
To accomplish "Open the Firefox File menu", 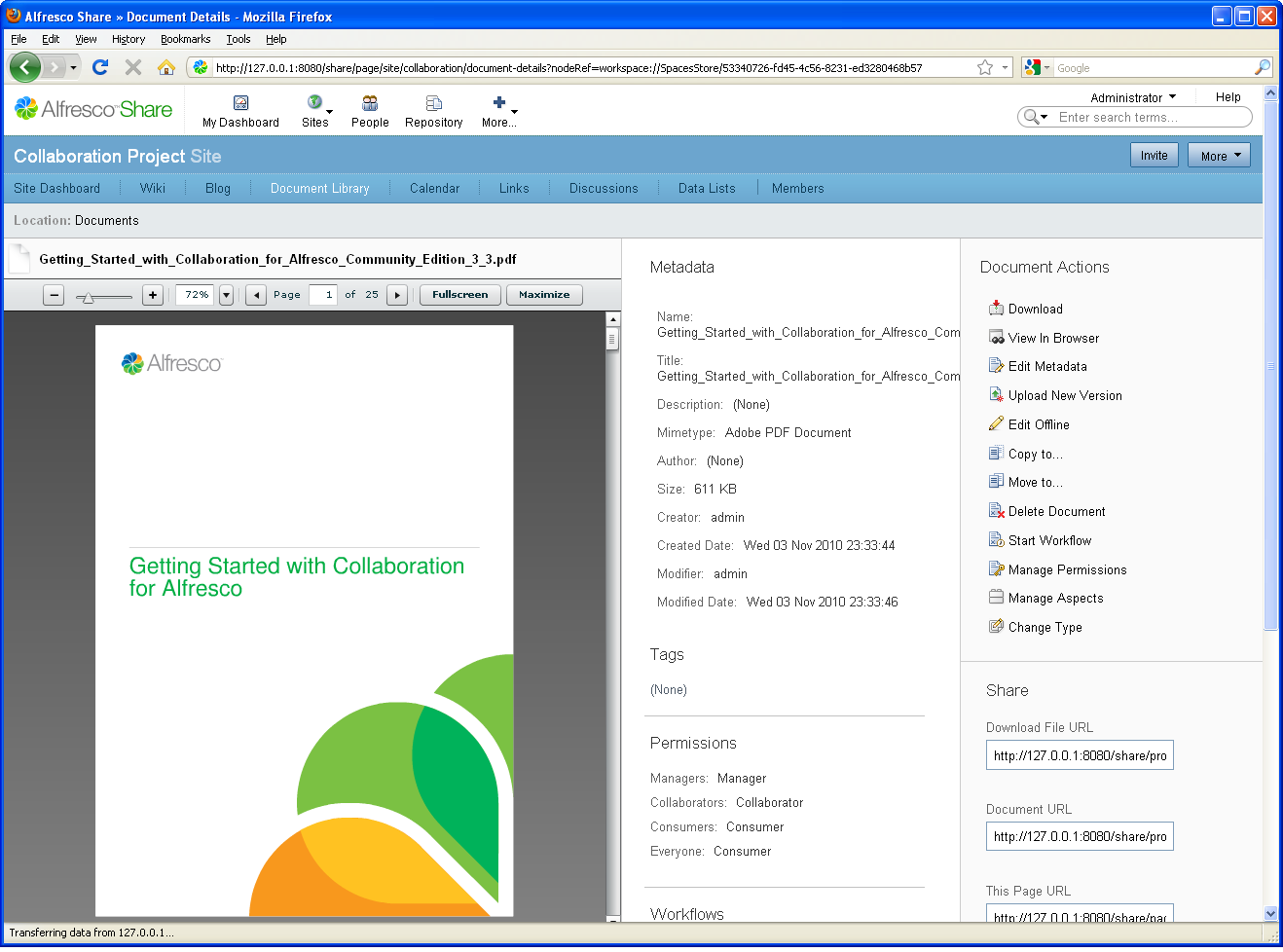I will click(x=18, y=39).
